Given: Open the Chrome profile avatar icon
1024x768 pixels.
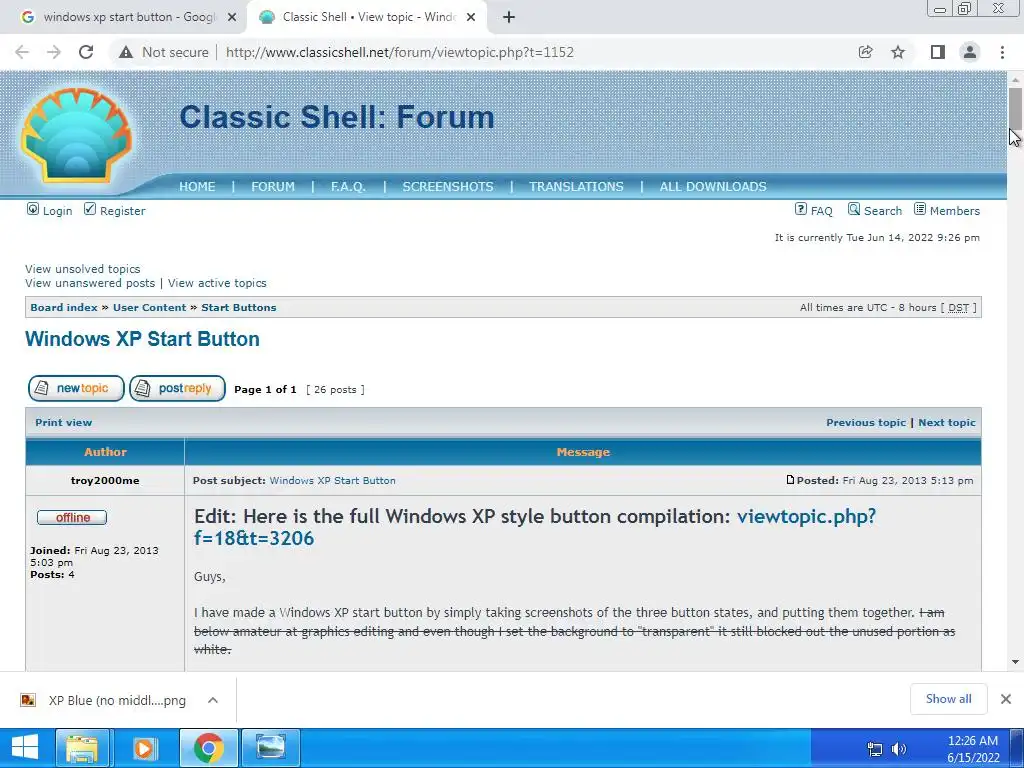Looking at the screenshot, I should [970, 52].
